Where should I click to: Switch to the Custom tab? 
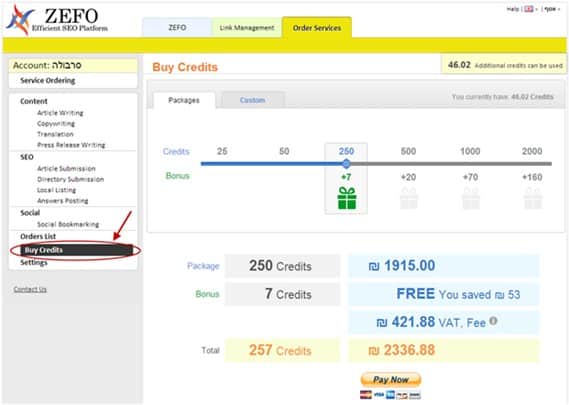tap(253, 100)
